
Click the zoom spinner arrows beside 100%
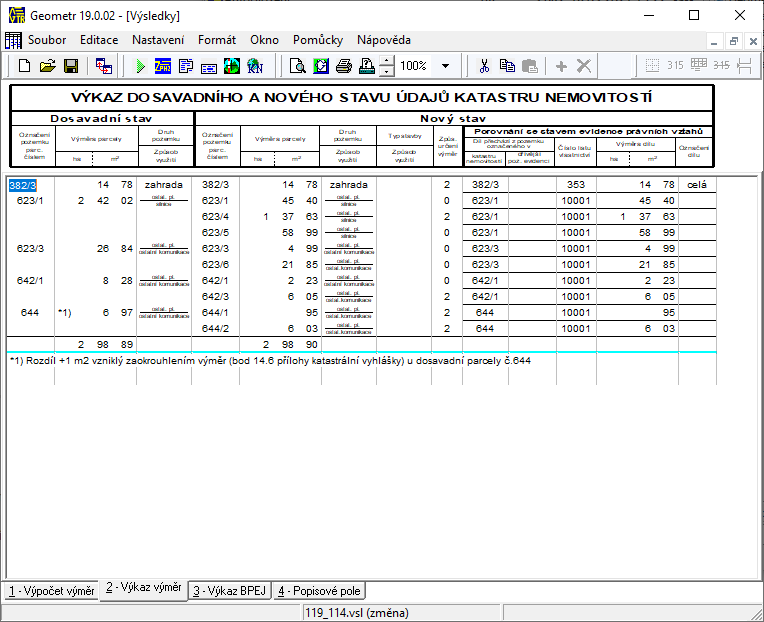click(x=387, y=66)
